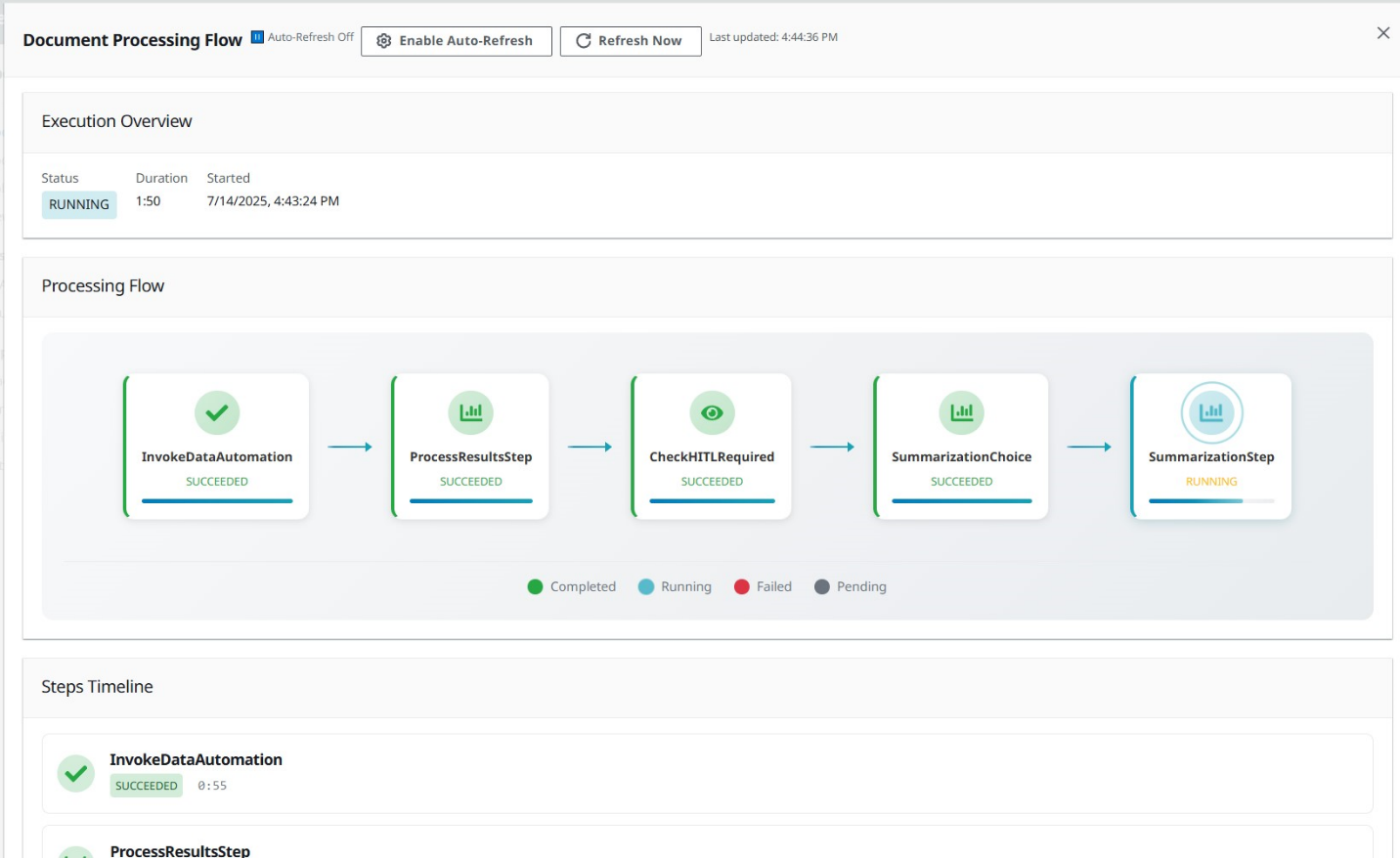Click the green Completed legend dot

coord(535,586)
